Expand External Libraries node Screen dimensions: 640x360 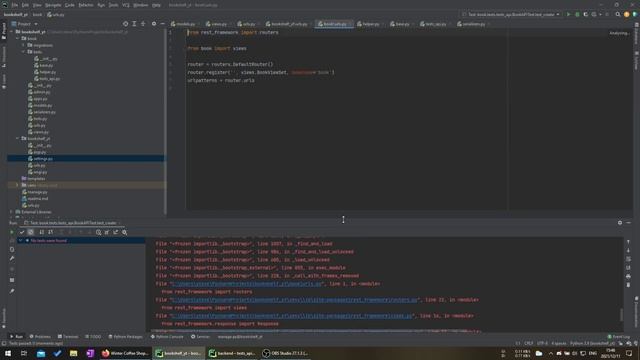12,212
